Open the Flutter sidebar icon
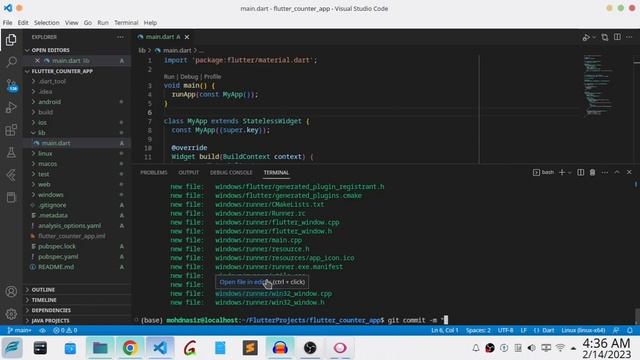The image size is (640, 360). pyautogui.click(x=11, y=175)
